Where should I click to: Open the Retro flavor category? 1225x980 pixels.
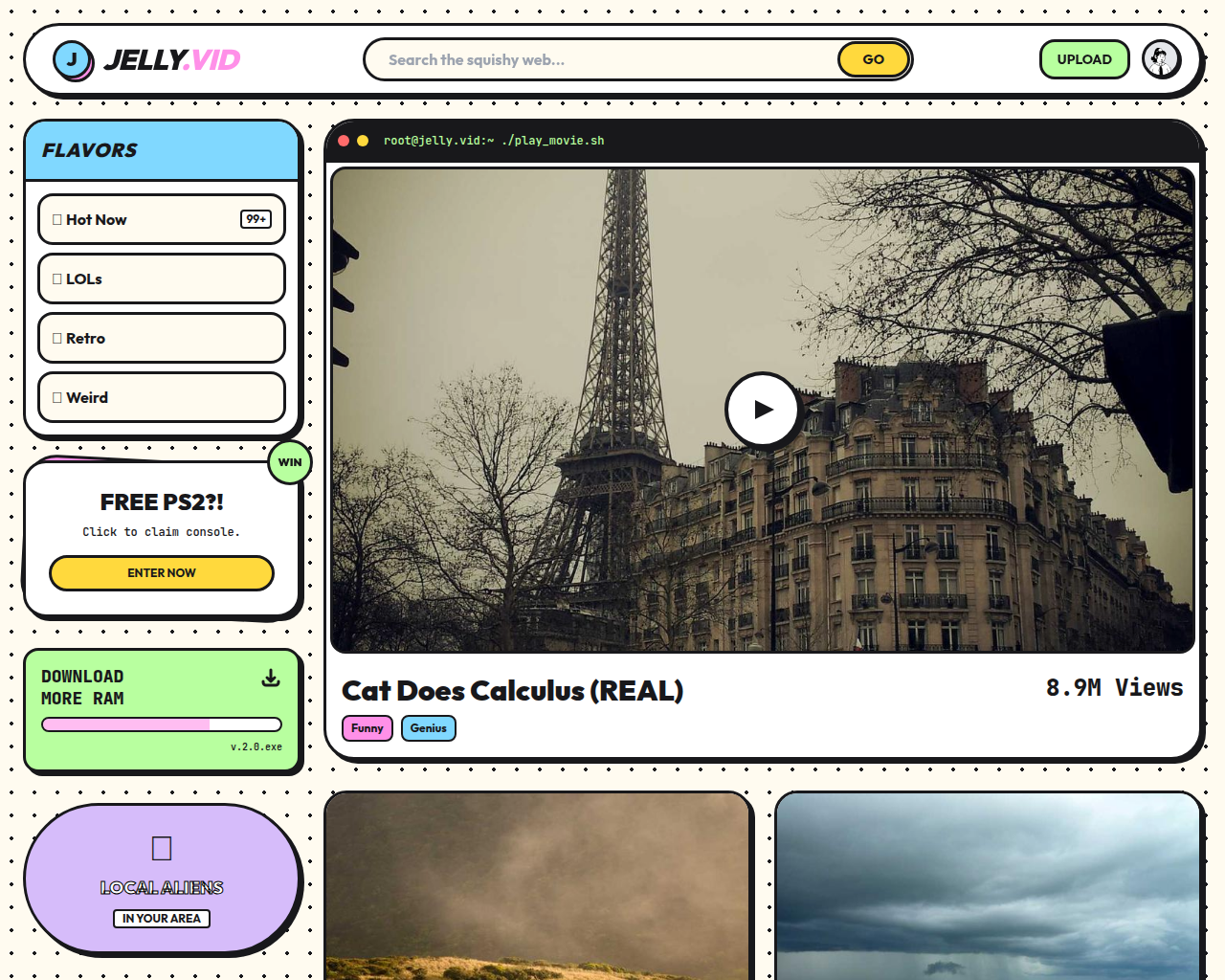161,338
